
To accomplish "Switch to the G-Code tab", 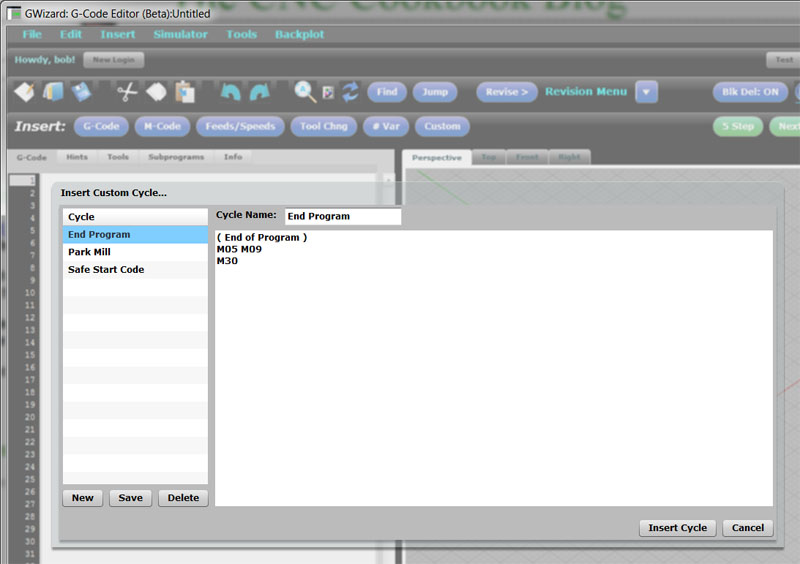I will 32,157.
